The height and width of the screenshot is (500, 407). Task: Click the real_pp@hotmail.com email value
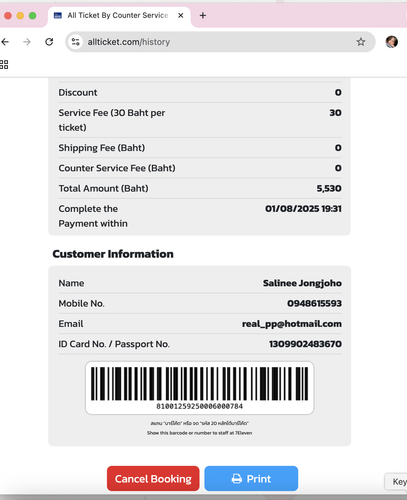[292, 324]
